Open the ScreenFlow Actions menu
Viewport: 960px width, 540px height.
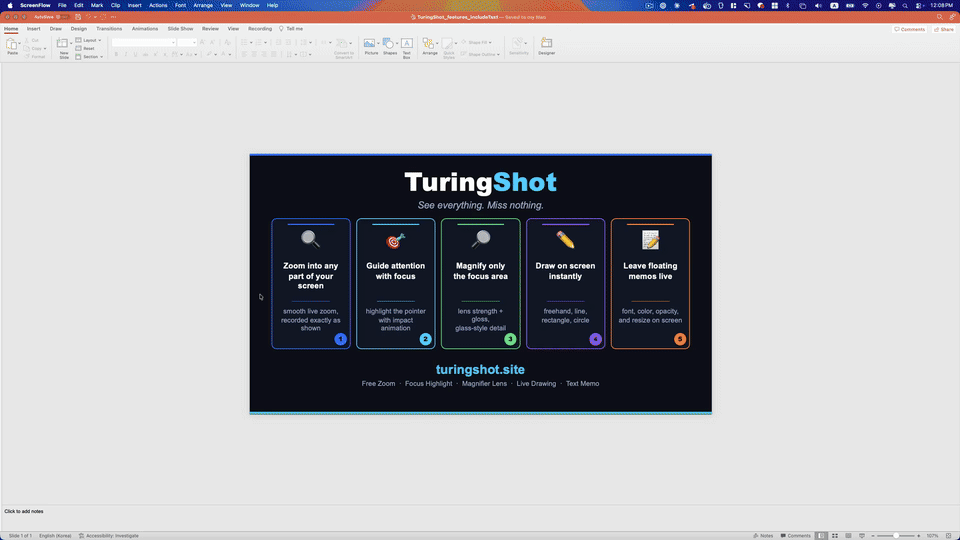[158, 5]
